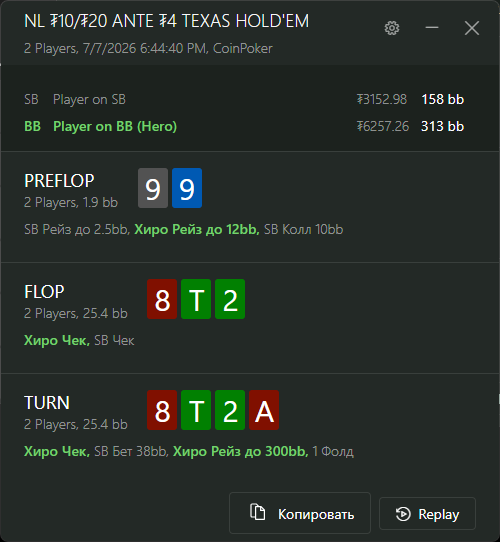Click the Копировать button

(x=300, y=513)
